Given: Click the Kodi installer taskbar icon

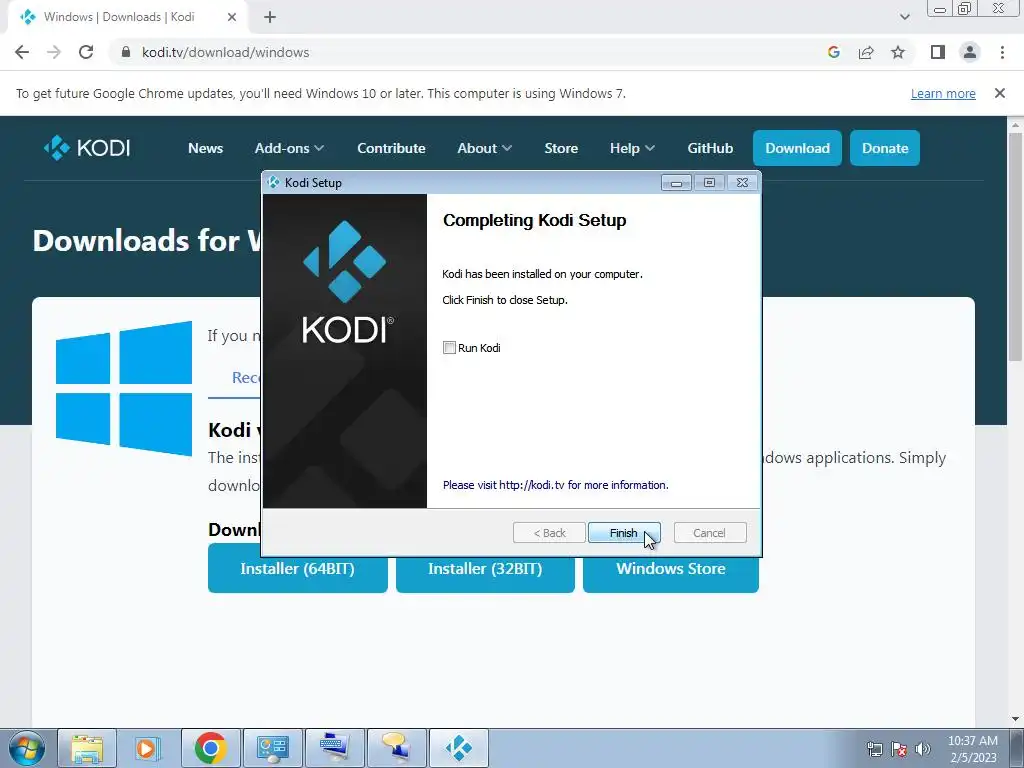Looking at the screenshot, I should pyautogui.click(x=458, y=748).
